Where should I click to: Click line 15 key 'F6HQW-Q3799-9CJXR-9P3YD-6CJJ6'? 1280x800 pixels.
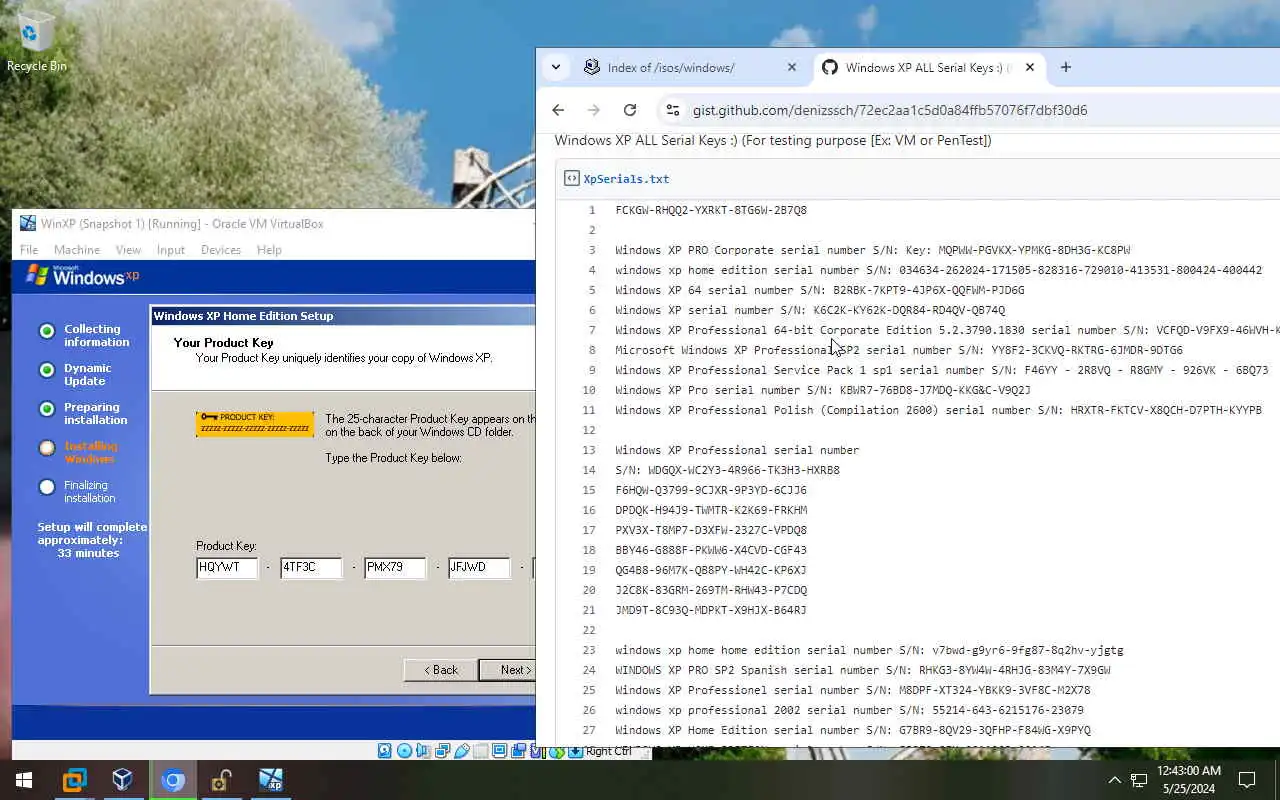pos(711,490)
